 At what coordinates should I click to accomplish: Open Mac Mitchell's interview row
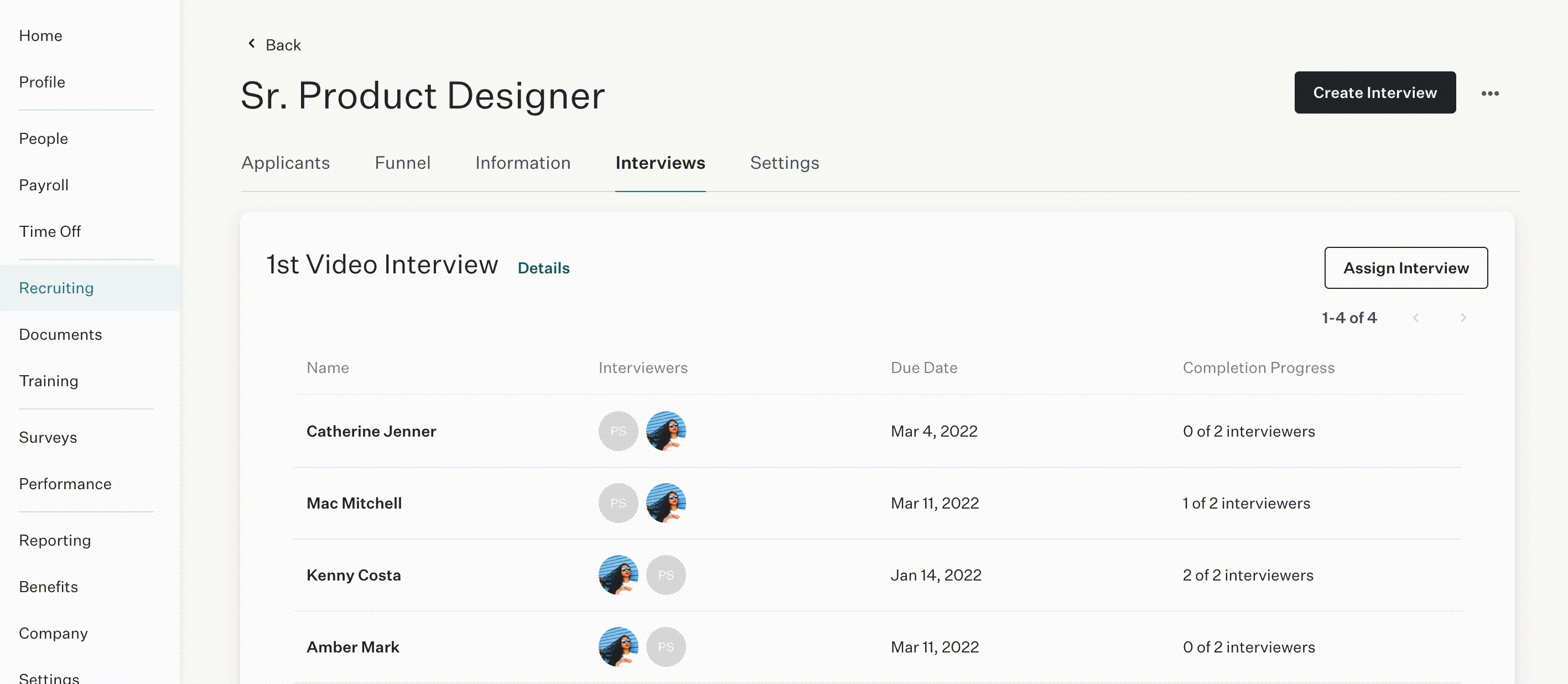pyautogui.click(x=877, y=503)
